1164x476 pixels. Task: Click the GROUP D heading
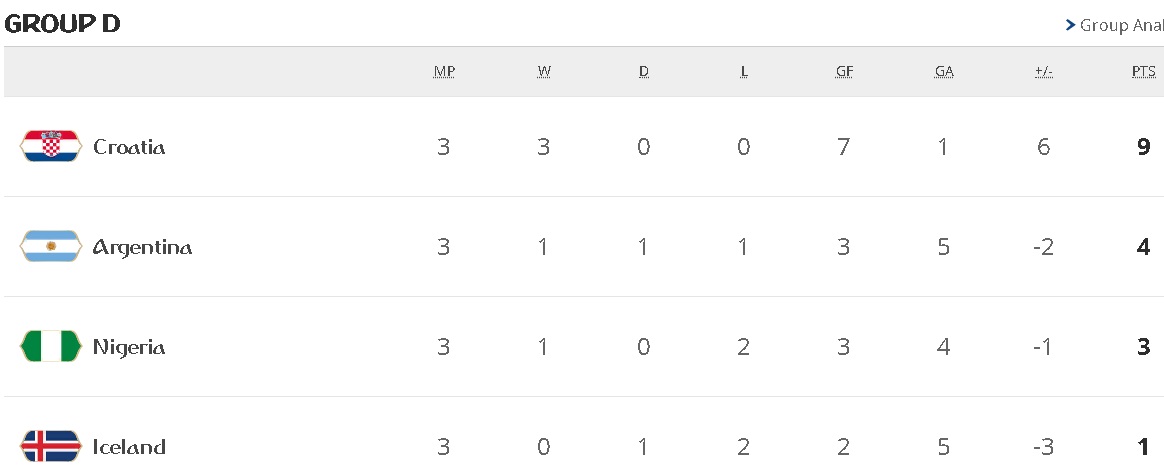(x=62, y=25)
